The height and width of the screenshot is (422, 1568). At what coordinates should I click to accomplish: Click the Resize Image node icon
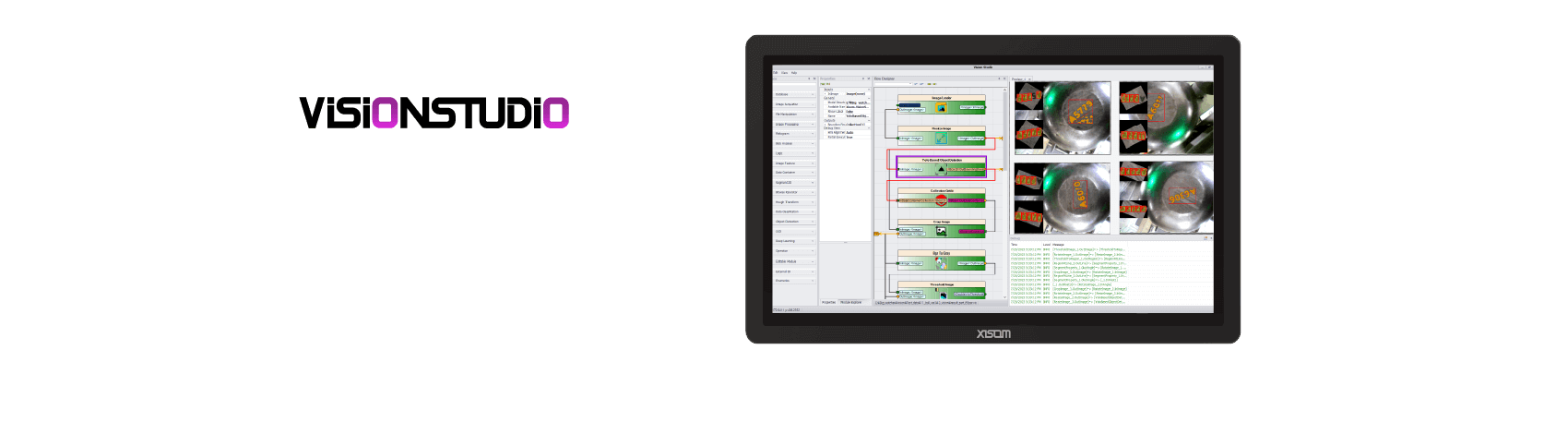[x=941, y=139]
